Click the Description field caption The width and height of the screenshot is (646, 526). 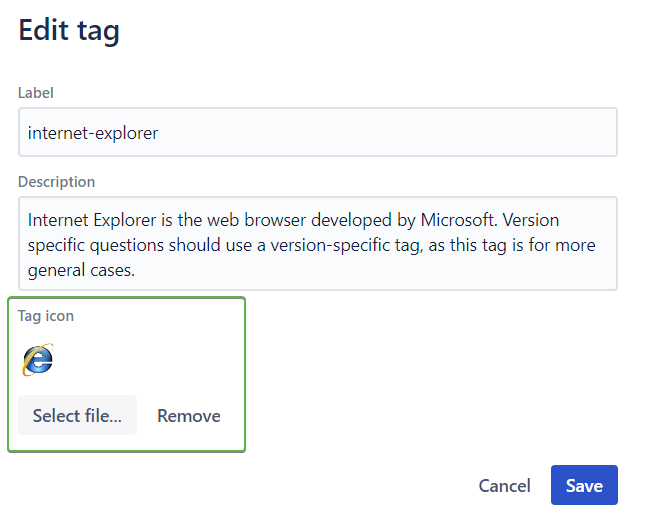coord(56,182)
